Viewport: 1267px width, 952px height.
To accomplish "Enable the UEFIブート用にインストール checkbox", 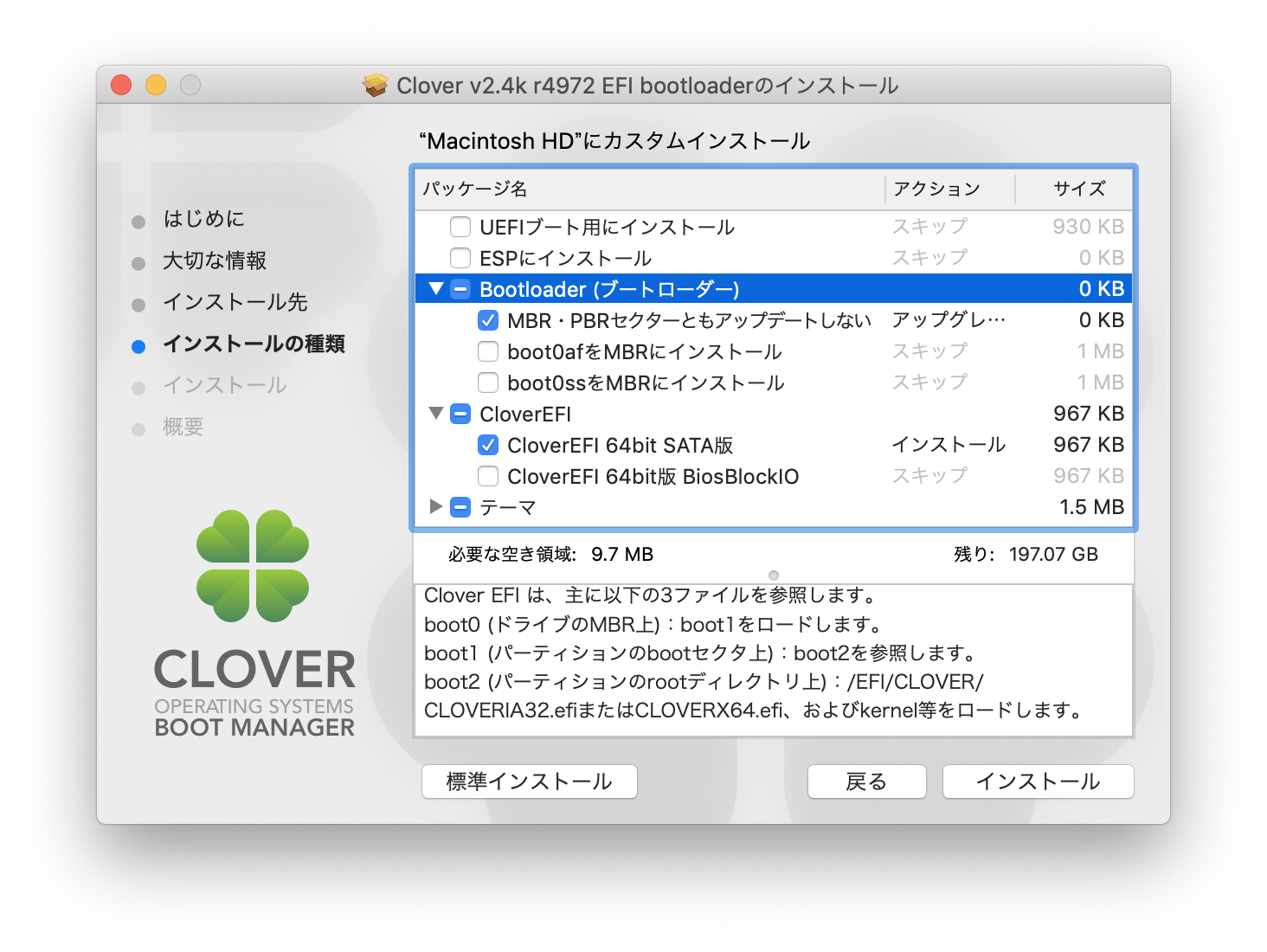I will pos(460,228).
